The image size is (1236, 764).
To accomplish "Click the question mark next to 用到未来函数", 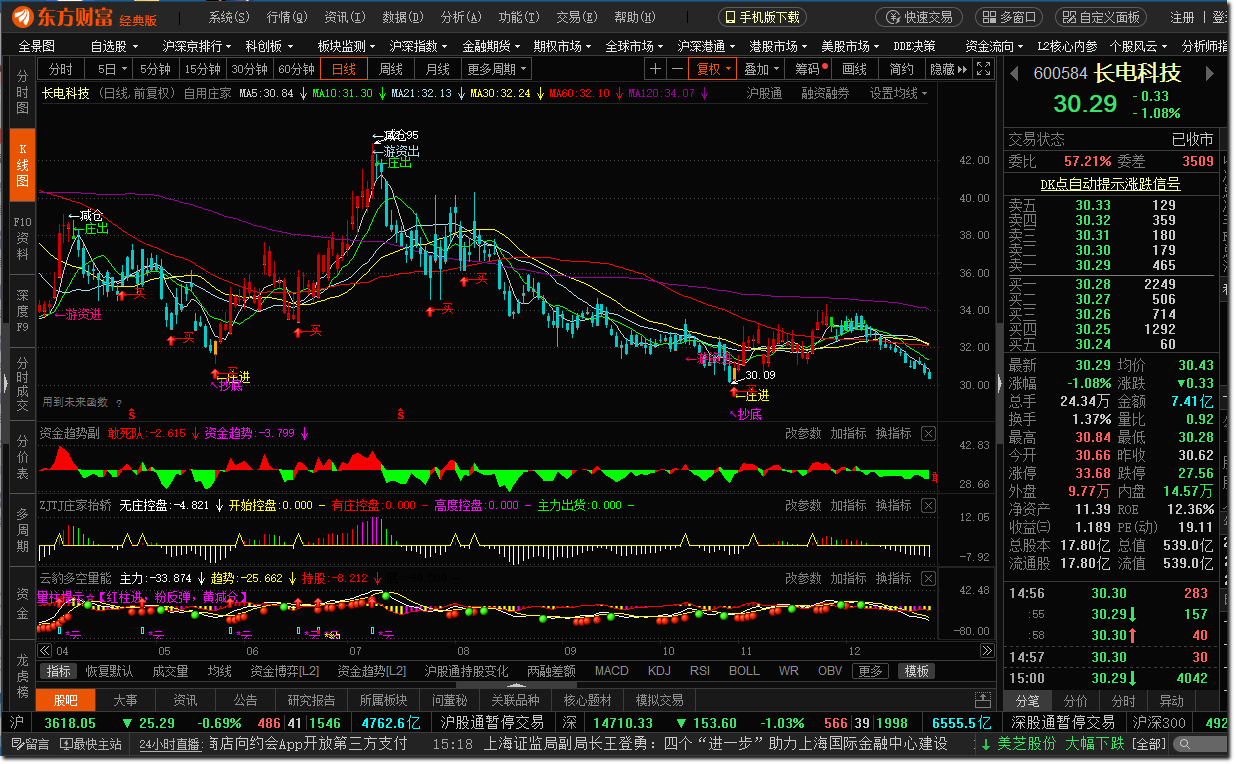I will click(119, 403).
